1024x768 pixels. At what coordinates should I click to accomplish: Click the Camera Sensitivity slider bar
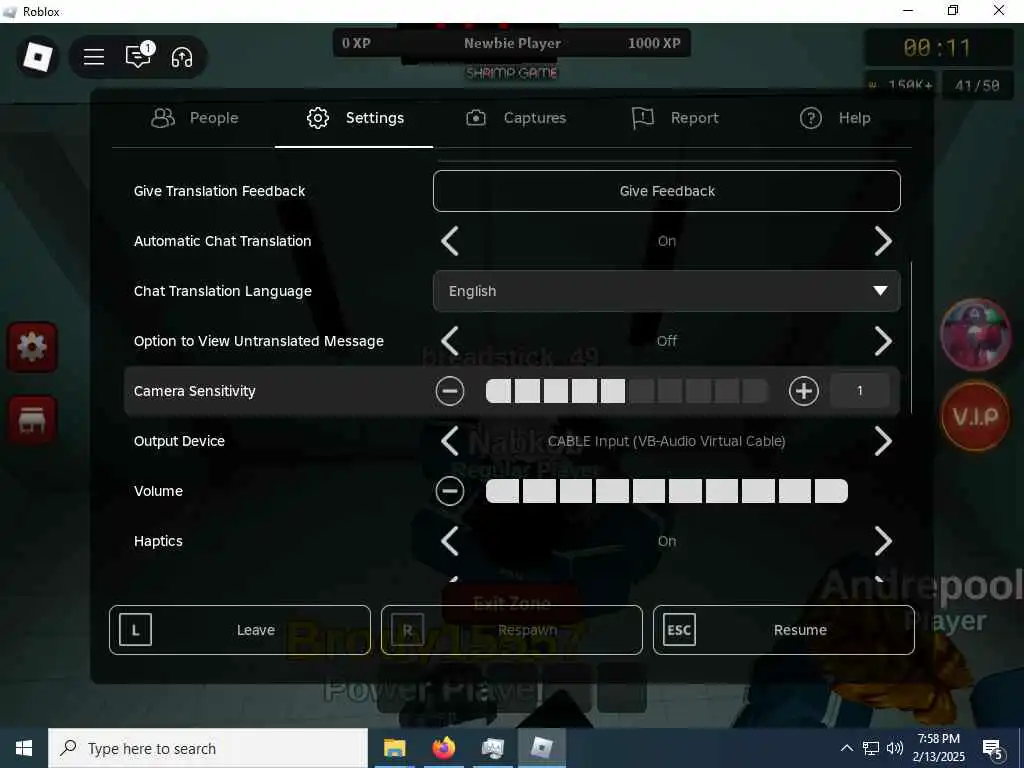[627, 391]
